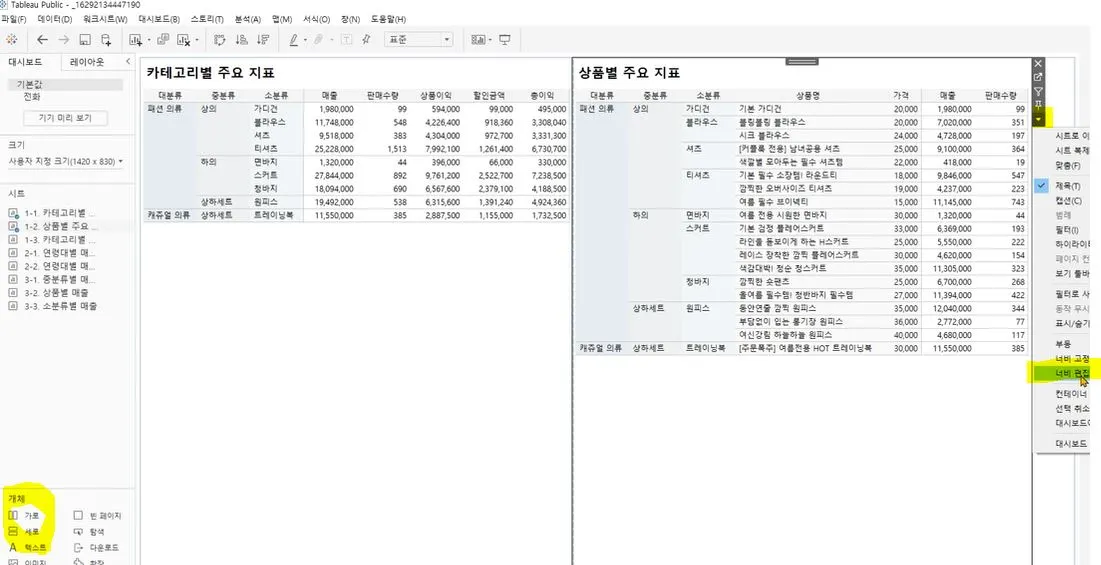
Task: Open the 표준 fit dropdown
Action: [418, 39]
